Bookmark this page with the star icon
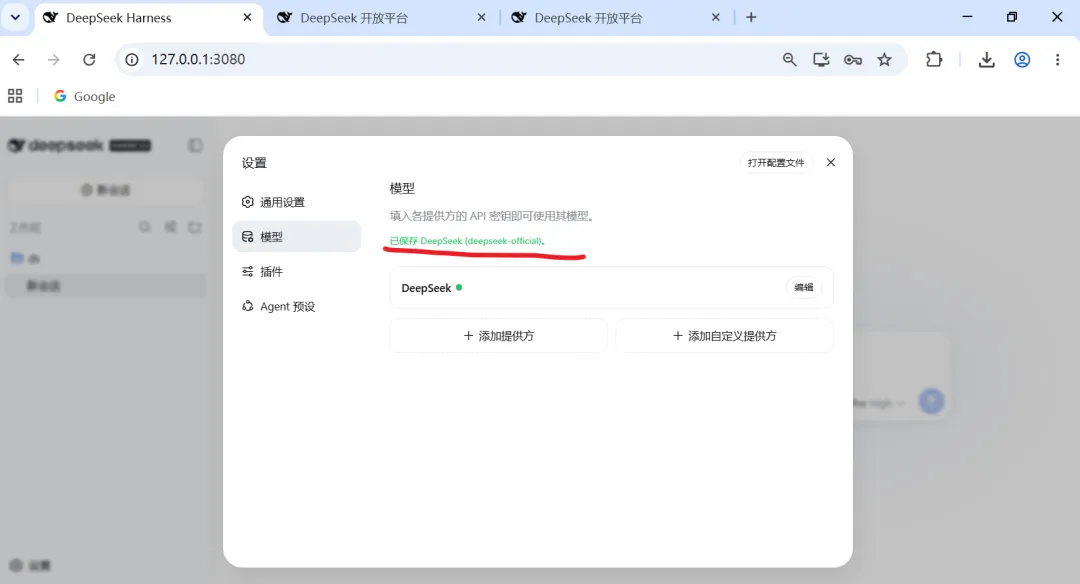1080x584 pixels. click(884, 59)
